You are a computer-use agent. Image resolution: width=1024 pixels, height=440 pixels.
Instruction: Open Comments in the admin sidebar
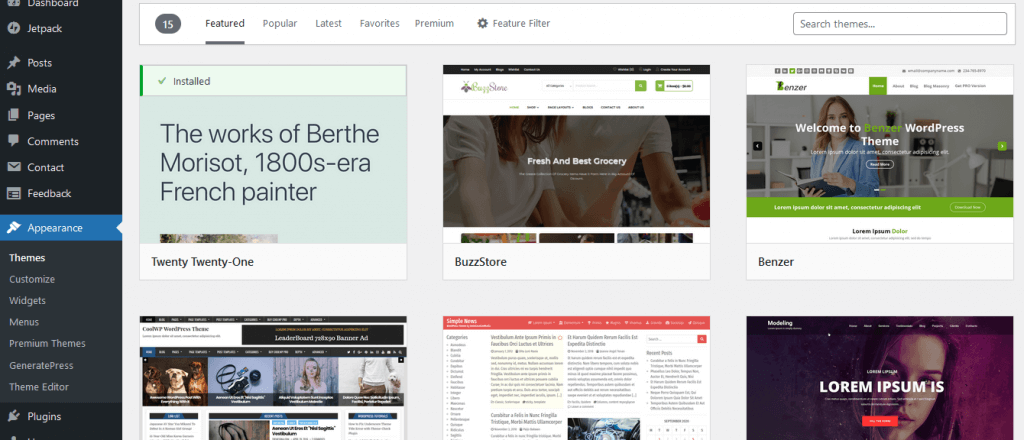(x=53, y=141)
